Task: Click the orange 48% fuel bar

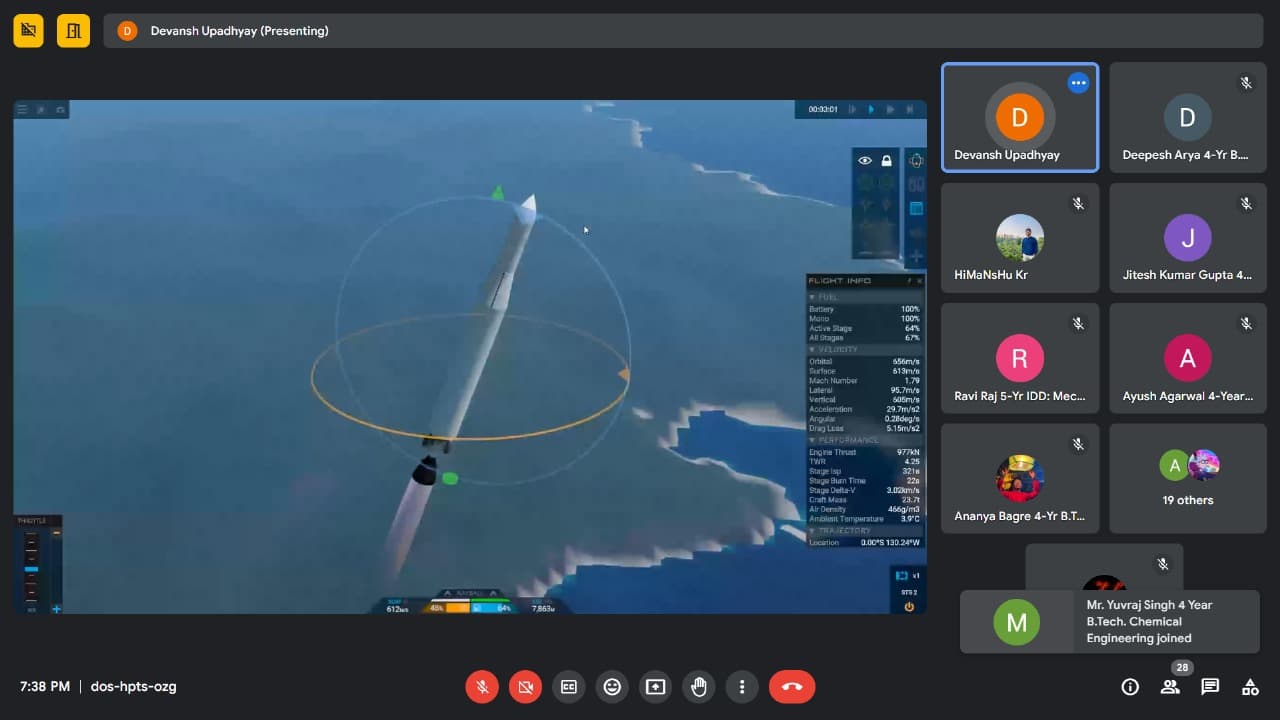Action: point(446,607)
